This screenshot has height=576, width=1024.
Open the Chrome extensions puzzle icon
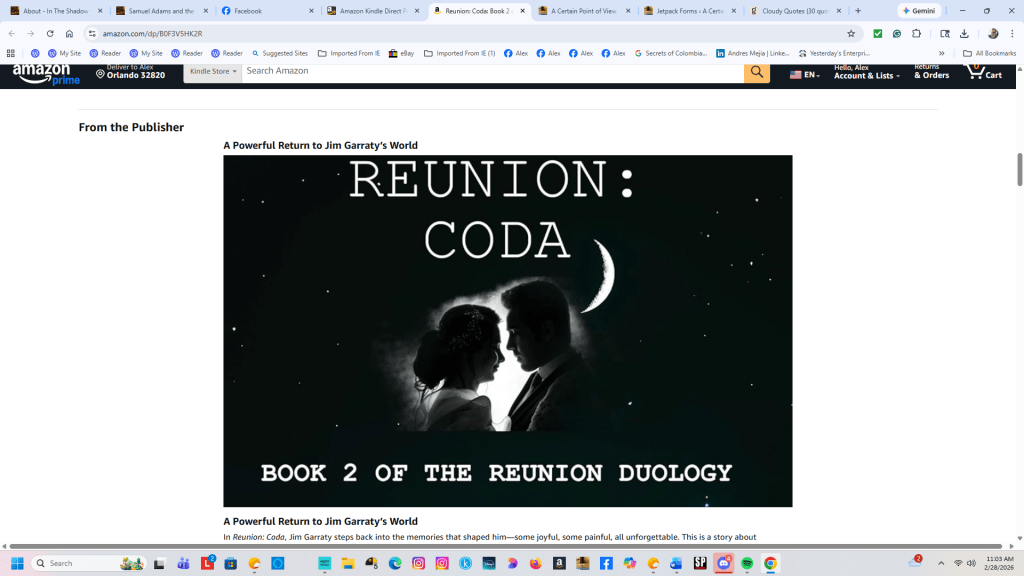916,33
